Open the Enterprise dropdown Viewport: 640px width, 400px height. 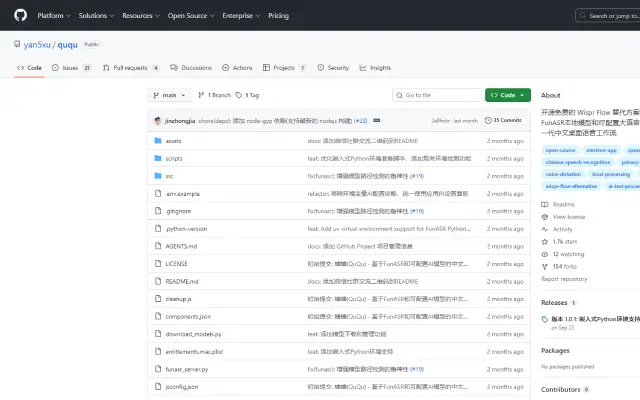pos(241,16)
